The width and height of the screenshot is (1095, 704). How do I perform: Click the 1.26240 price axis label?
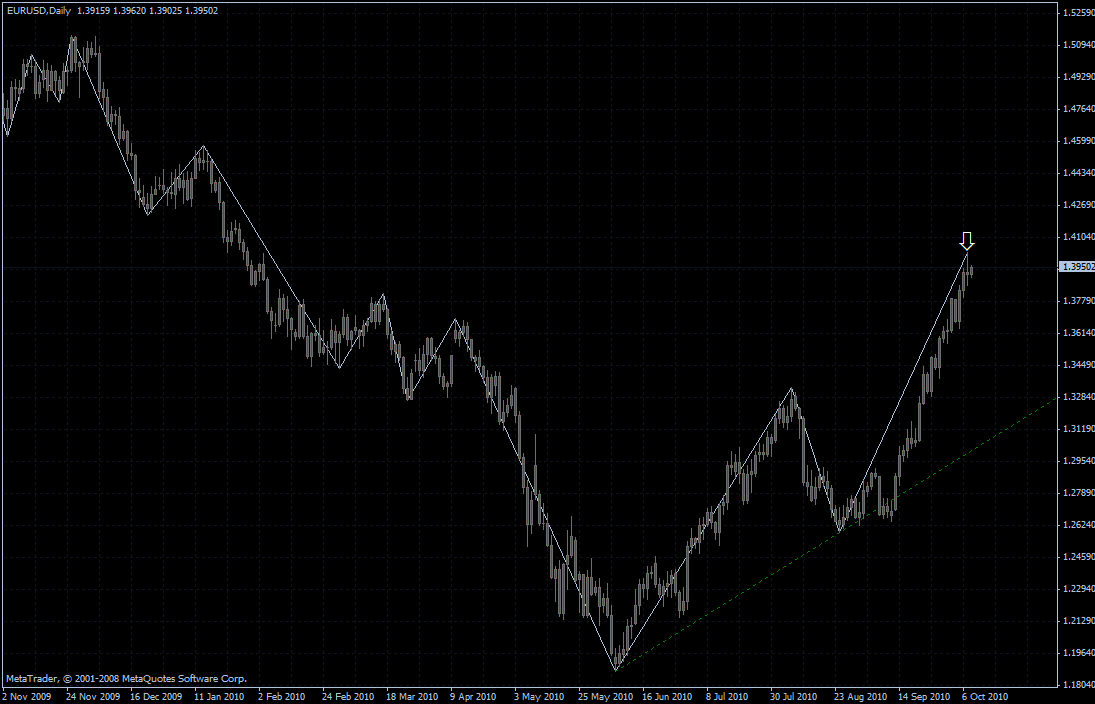1079,525
